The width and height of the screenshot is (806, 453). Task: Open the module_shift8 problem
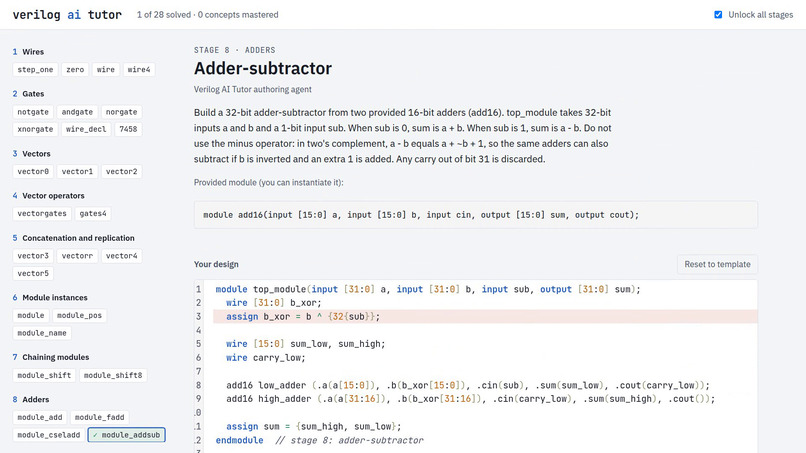coord(113,375)
